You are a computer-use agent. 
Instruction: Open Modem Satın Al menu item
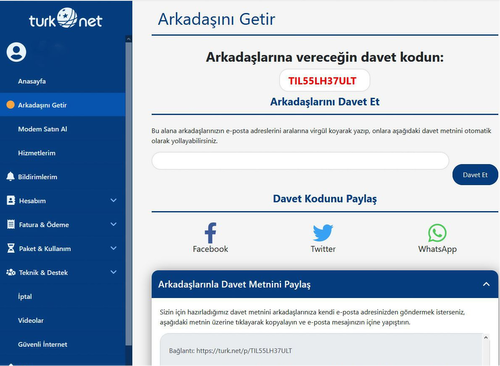pyautogui.click(x=43, y=129)
